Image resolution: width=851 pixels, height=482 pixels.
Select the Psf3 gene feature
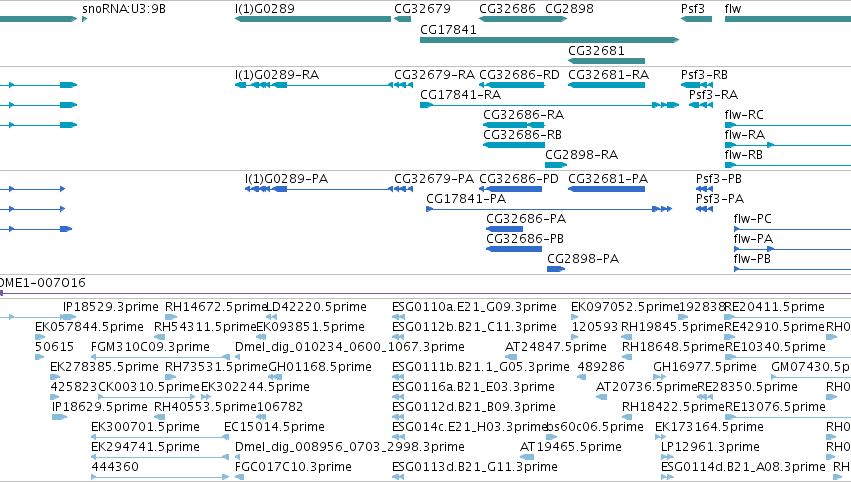pyautogui.click(x=696, y=19)
